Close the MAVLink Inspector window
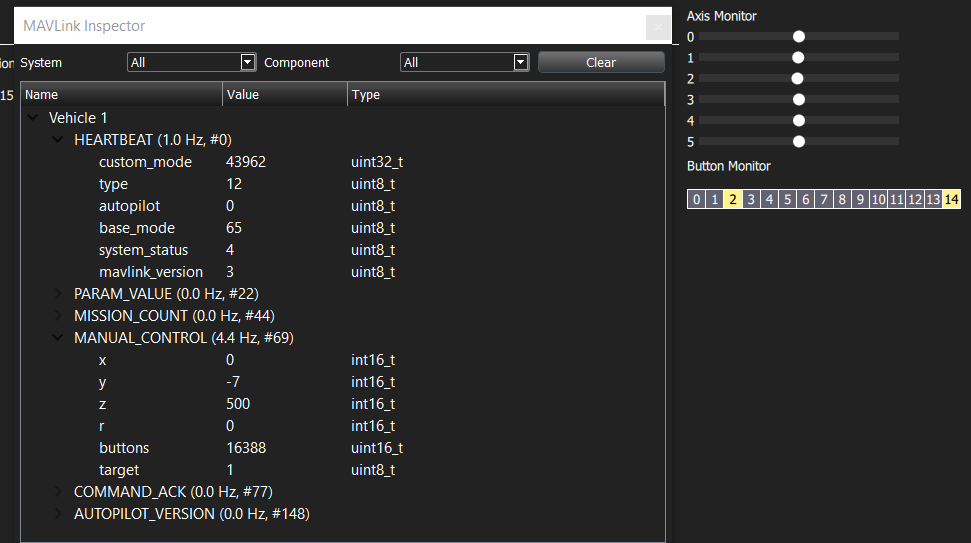 click(658, 27)
